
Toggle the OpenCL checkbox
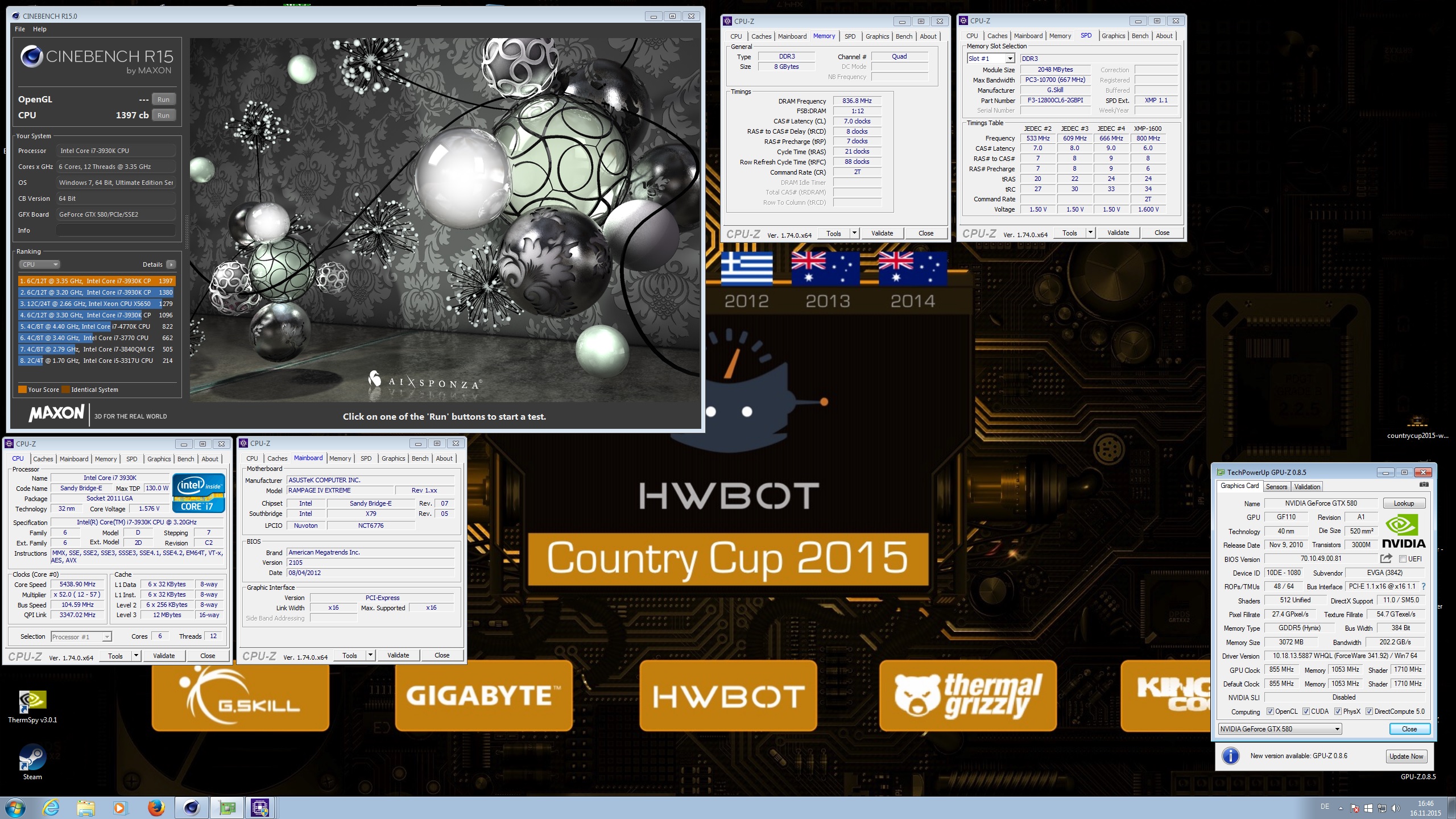pyautogui.click(x=1270, y=712)
